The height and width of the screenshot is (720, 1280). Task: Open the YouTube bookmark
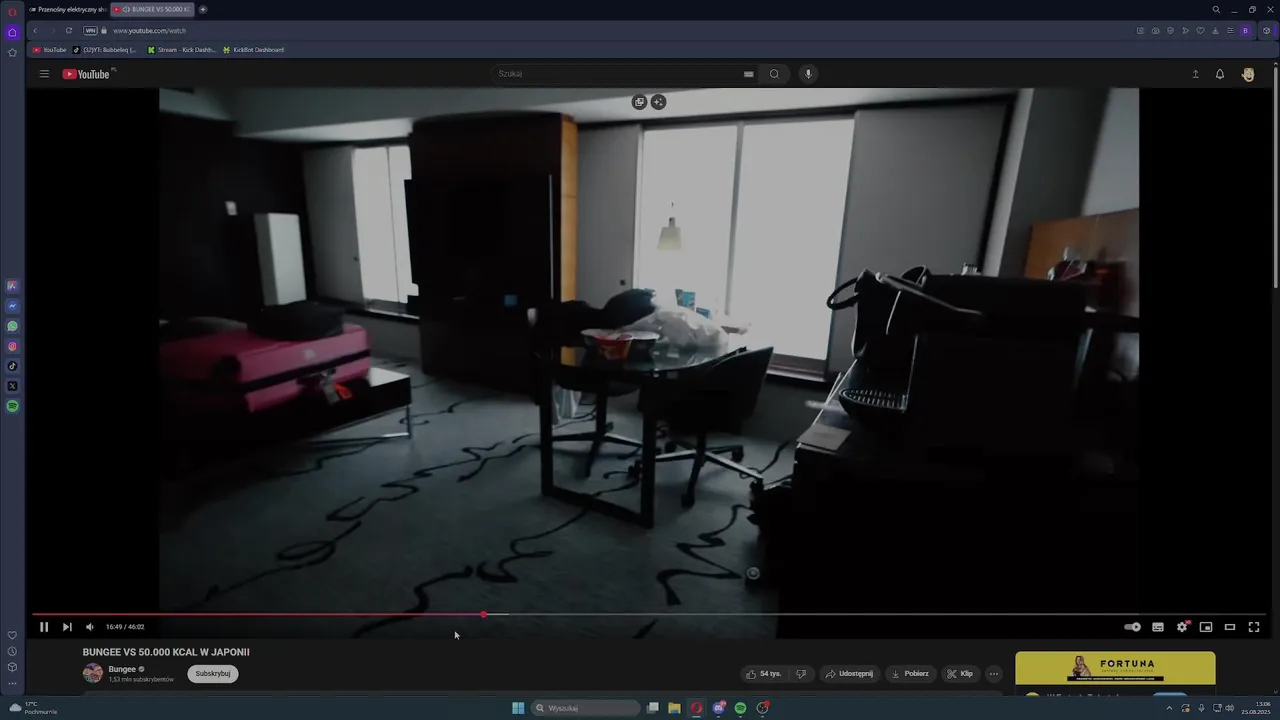(50, 50)
